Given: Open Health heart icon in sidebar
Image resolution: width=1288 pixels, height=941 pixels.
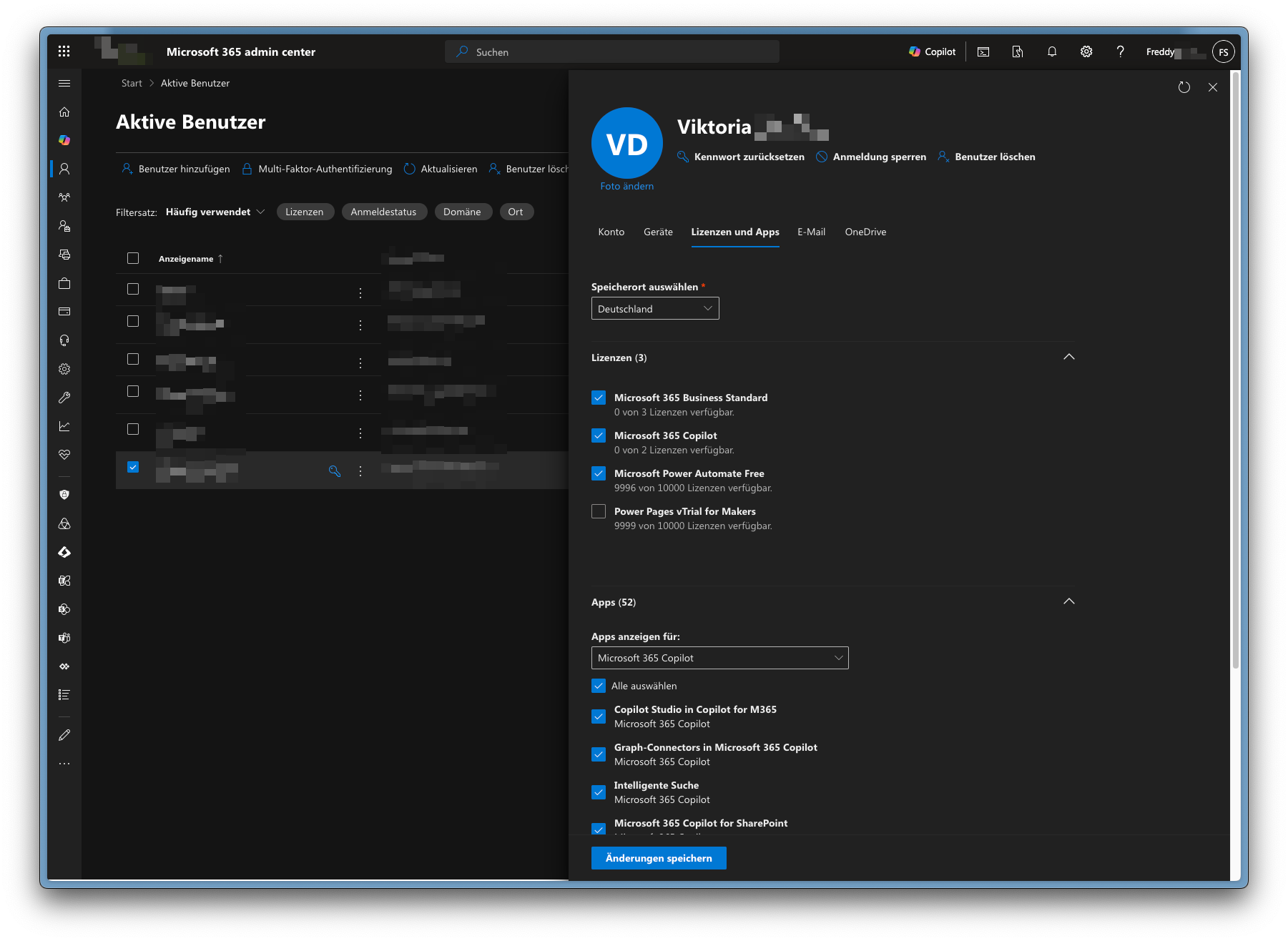Looking at the screenshot, I should (64, 455).
